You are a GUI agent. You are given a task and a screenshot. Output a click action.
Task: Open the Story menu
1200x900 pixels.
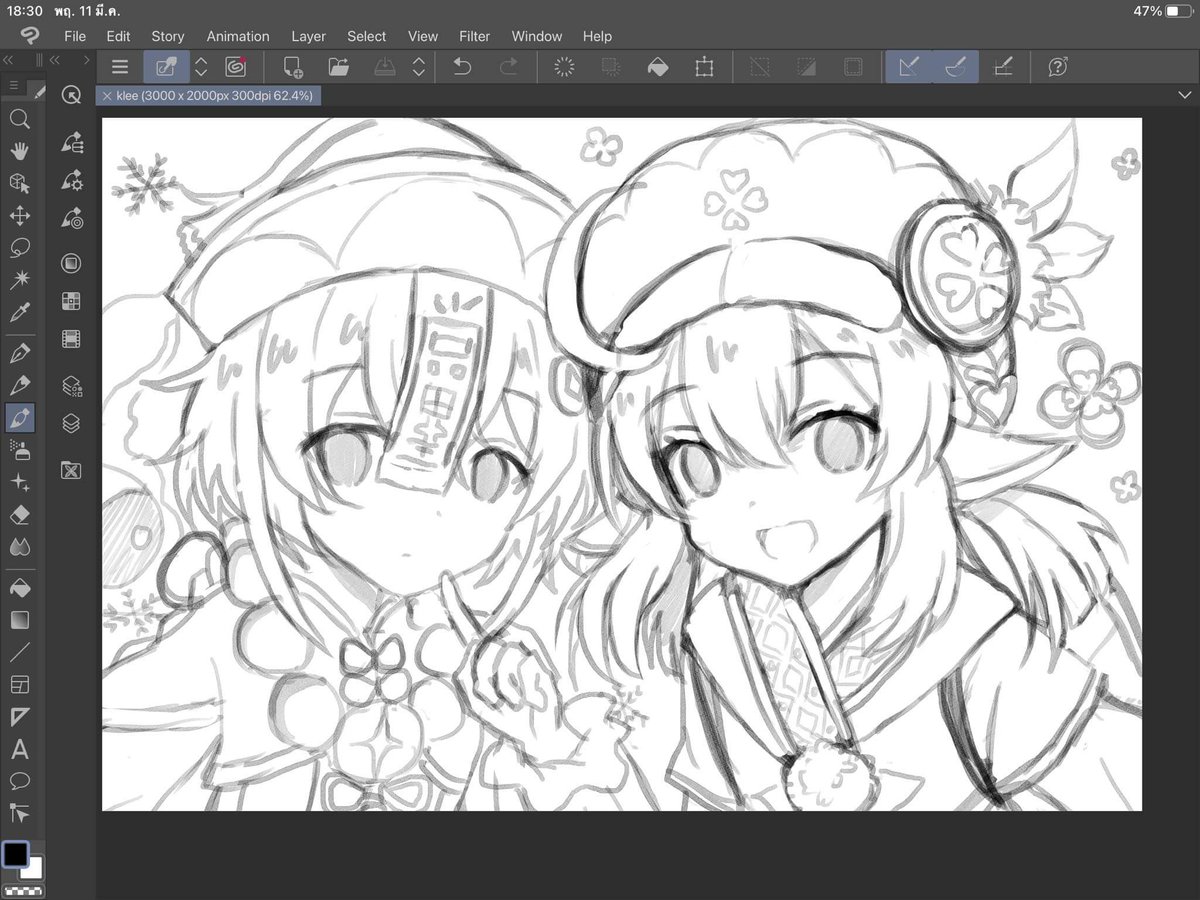[x=168, y=36]
